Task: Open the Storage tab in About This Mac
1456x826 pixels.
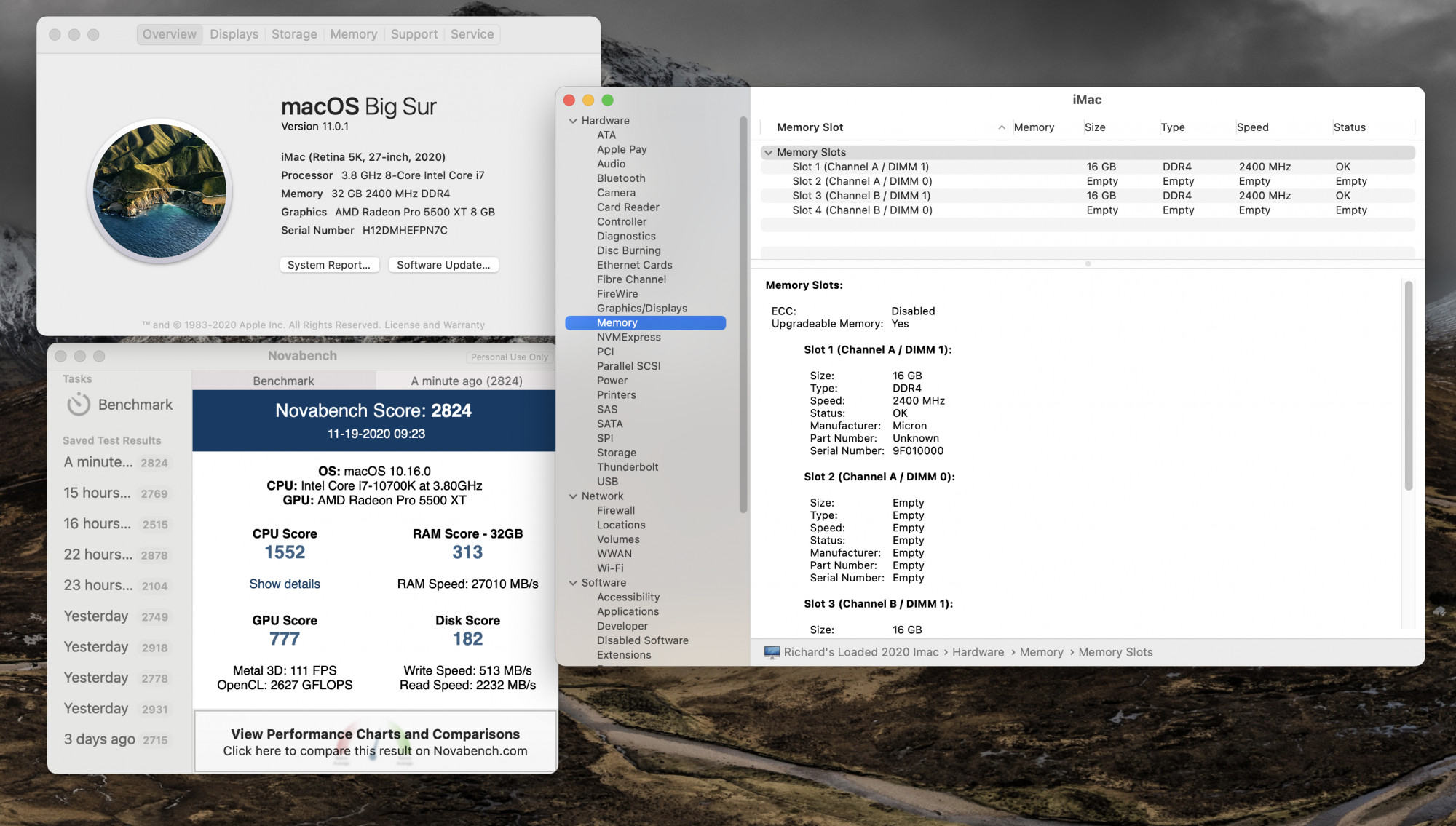Action: pyautogui.click(x=294, y=34)
